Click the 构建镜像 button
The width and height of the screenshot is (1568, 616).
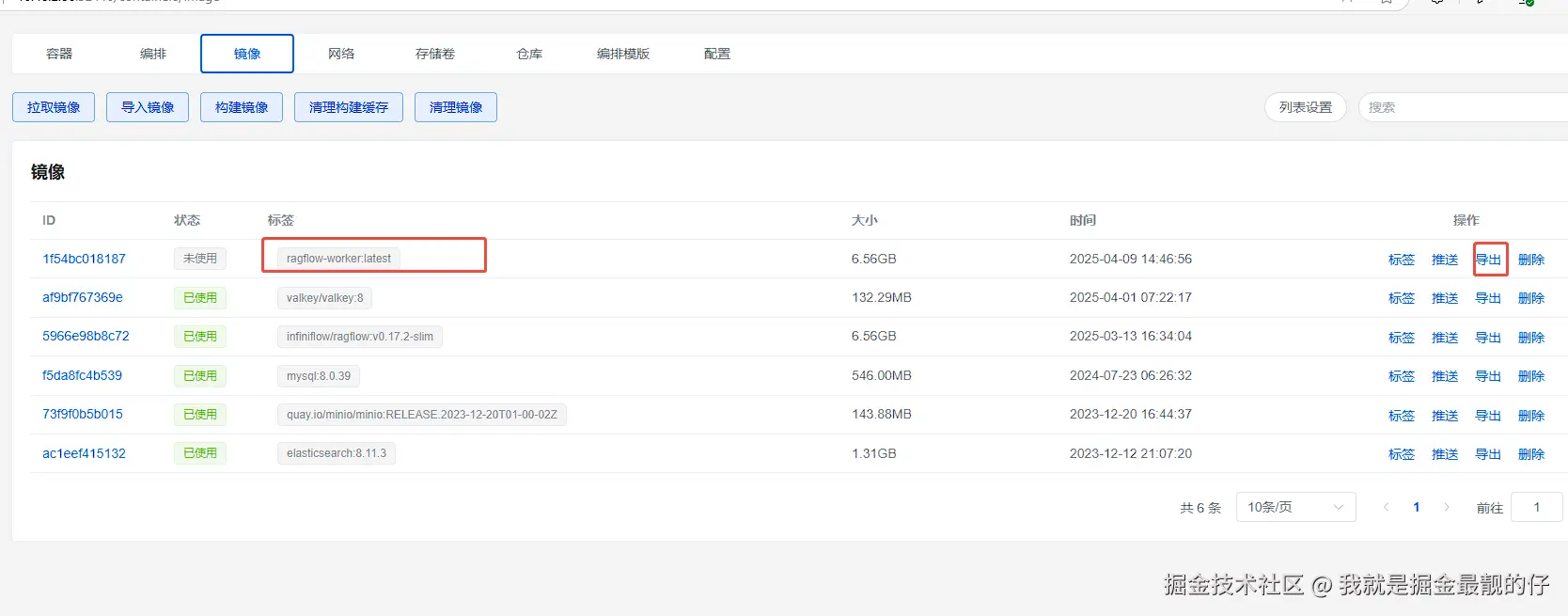[x=242, y=107]
